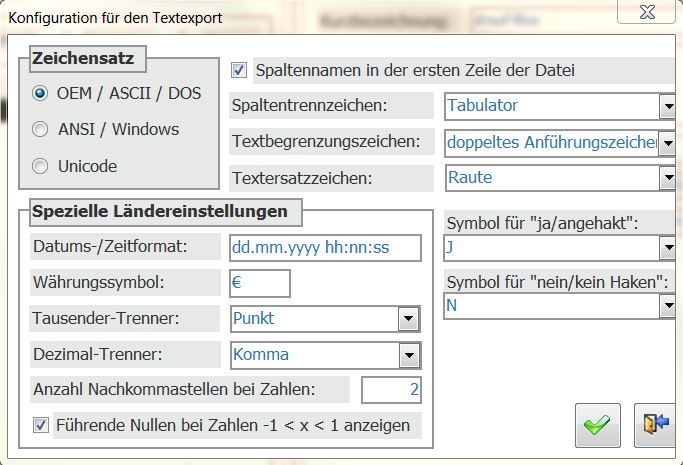Screen dimensions: 683x465
Task: Click the Zeichensatz group header label
Action: [x=83, y=58]
